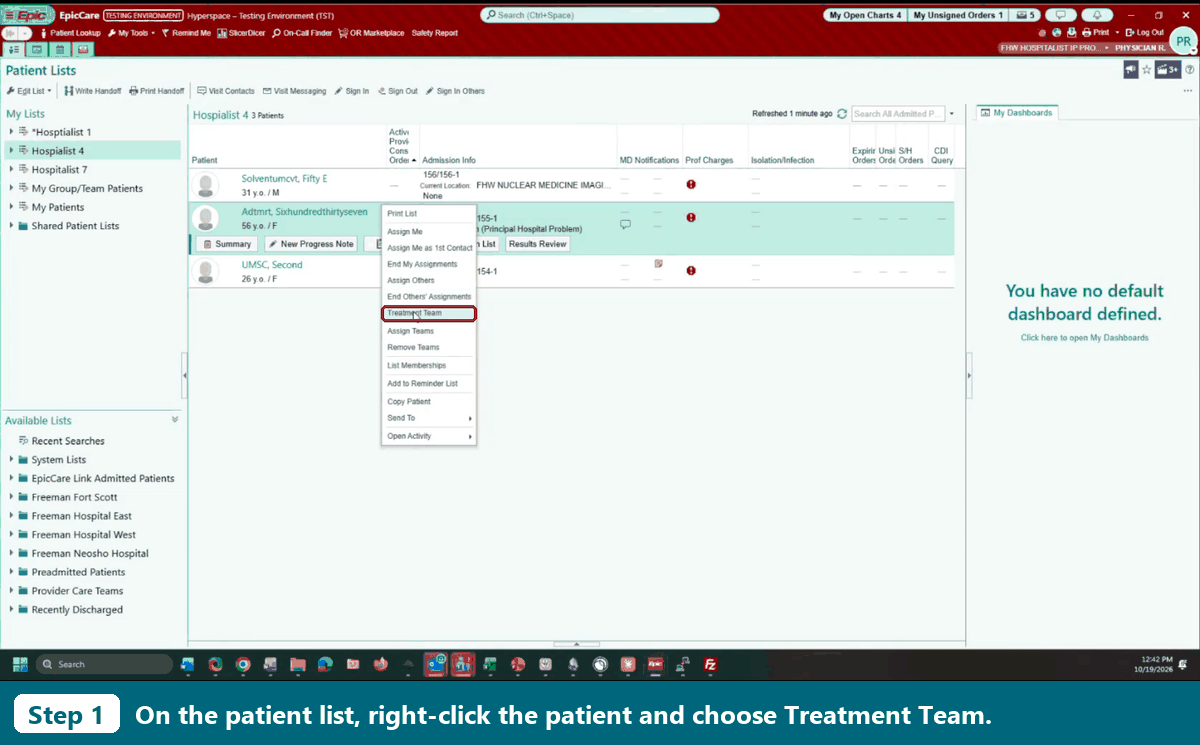This screenshot has width=1200, height=745.
Task: Open FileZilla from the taskbar
Action: coord(711,664)
